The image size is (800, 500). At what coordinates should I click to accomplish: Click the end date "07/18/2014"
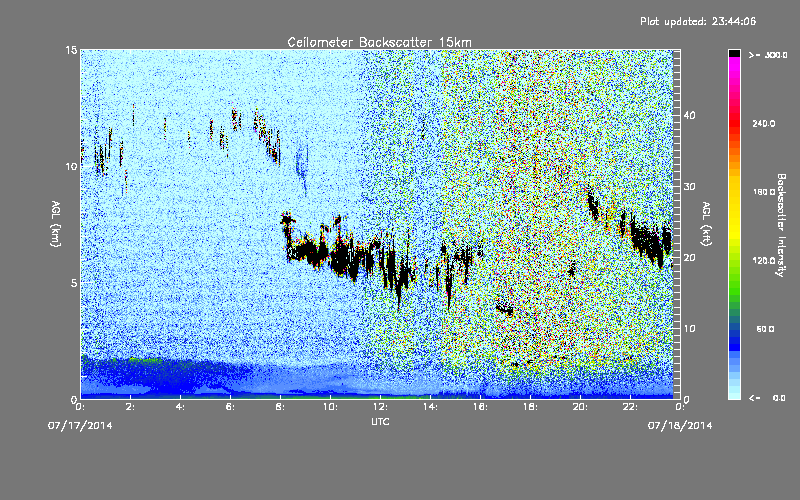pyautogui.click(x=680, y=426)
